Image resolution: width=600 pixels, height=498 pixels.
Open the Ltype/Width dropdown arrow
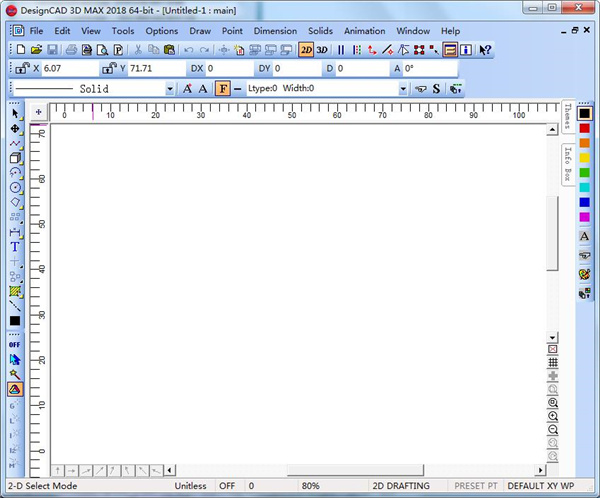pos(403,89)
